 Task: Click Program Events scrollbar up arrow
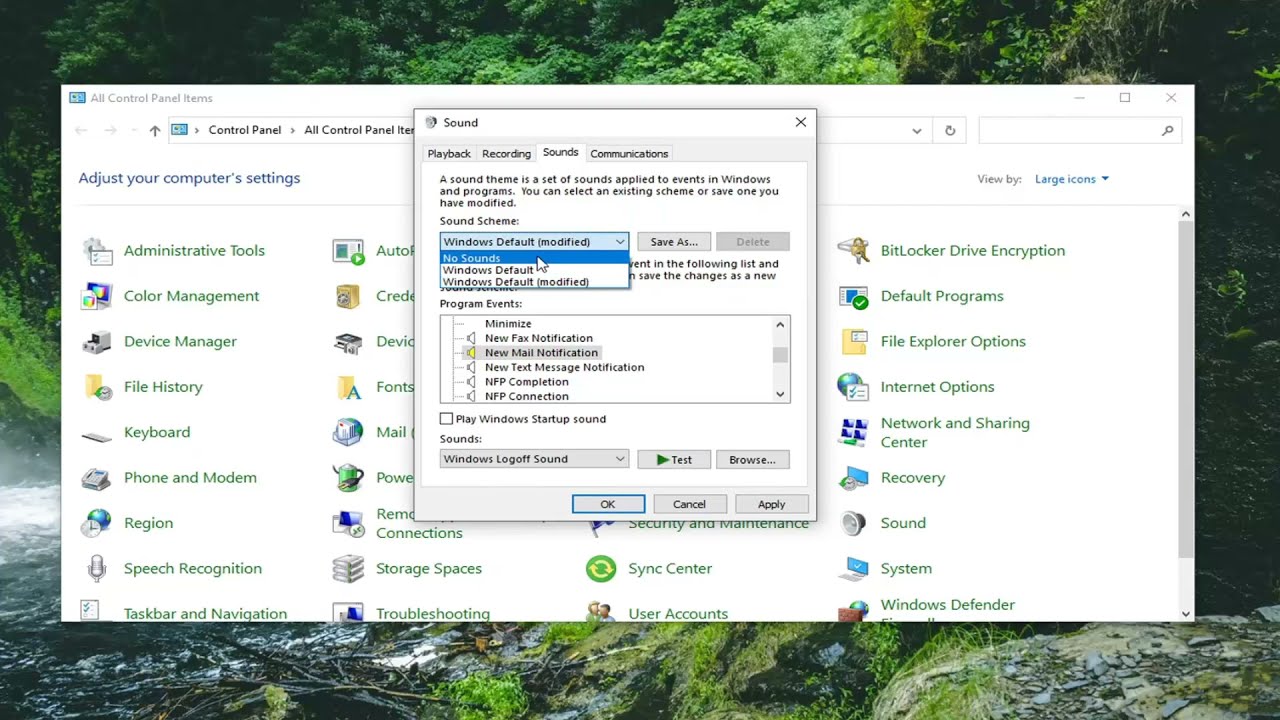781,324
